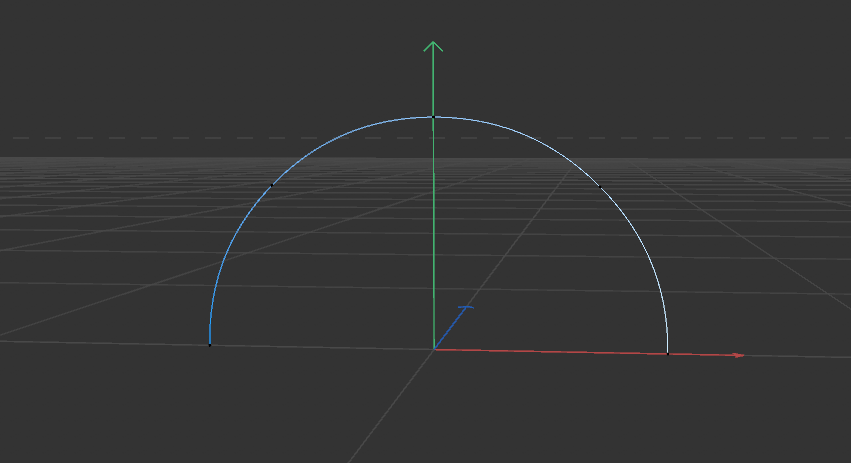Select the spline point at the arc's apex
The height and width of the screenshot is (463, 851).
(433, 117)
